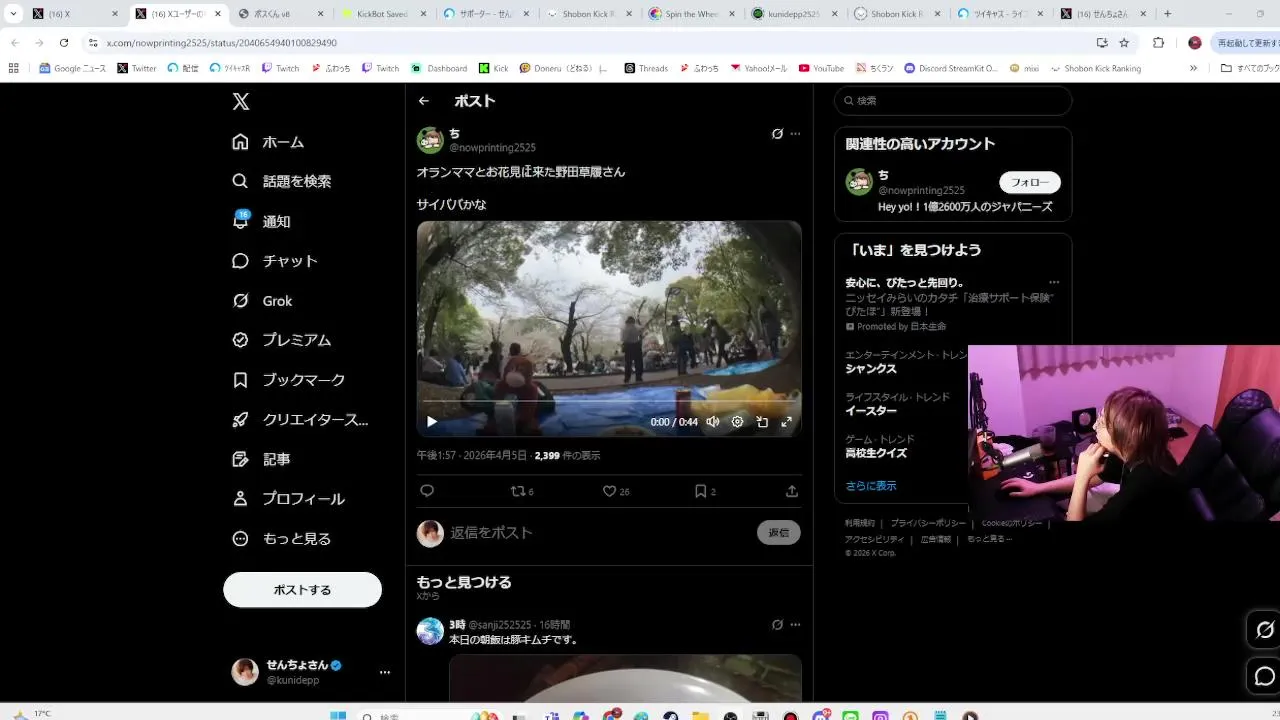Open account menu next to せんちょさん
The width and height of the screenshot is (1280, 720).
point(385,672)
